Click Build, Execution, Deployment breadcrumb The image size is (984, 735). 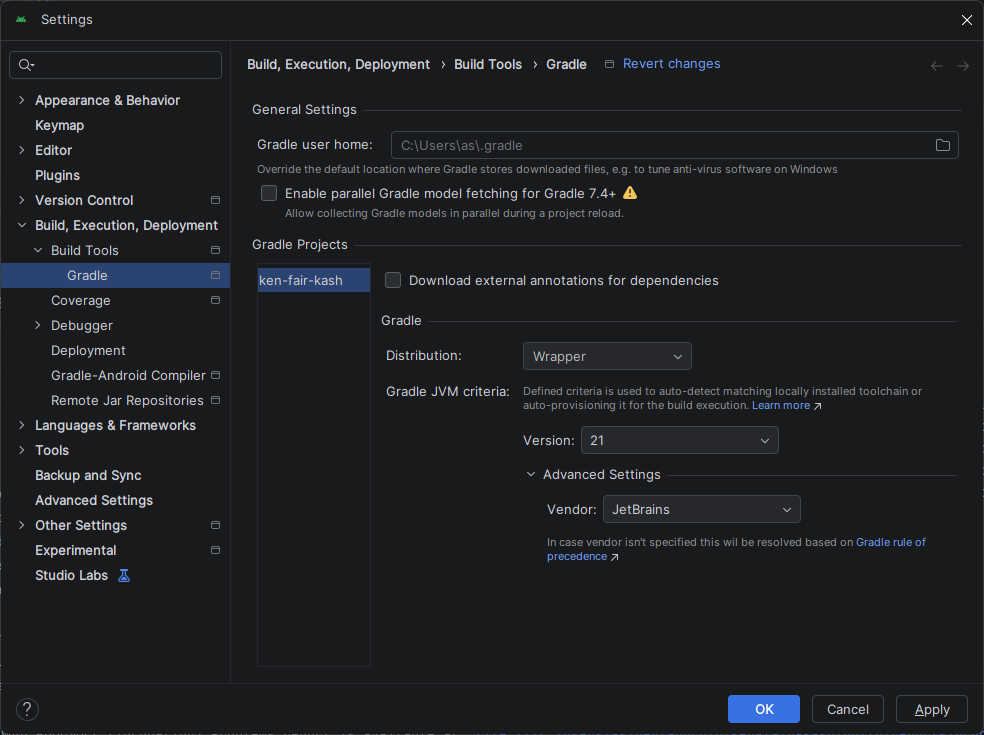tap(338, 64)
